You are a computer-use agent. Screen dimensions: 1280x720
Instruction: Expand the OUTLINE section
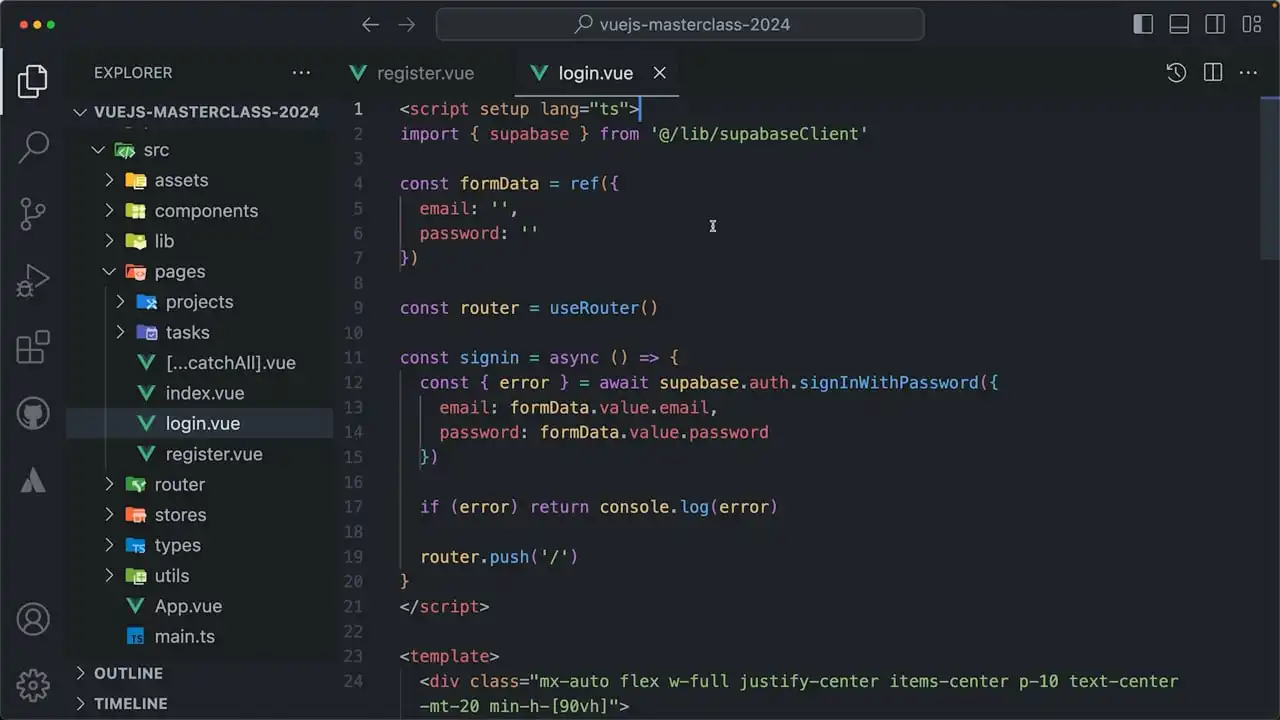point(200,673)
